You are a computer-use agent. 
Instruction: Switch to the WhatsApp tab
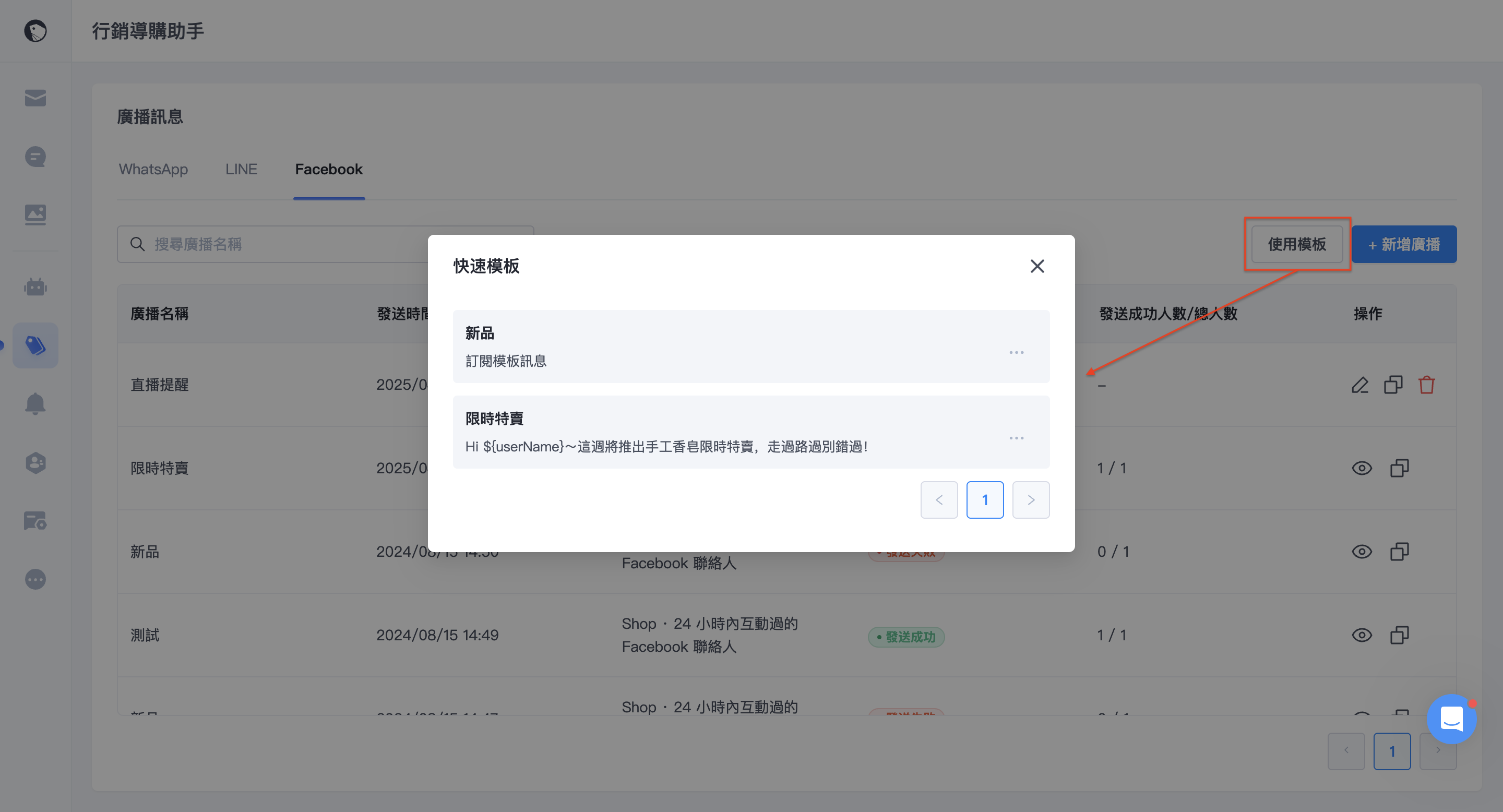point(153,169)
